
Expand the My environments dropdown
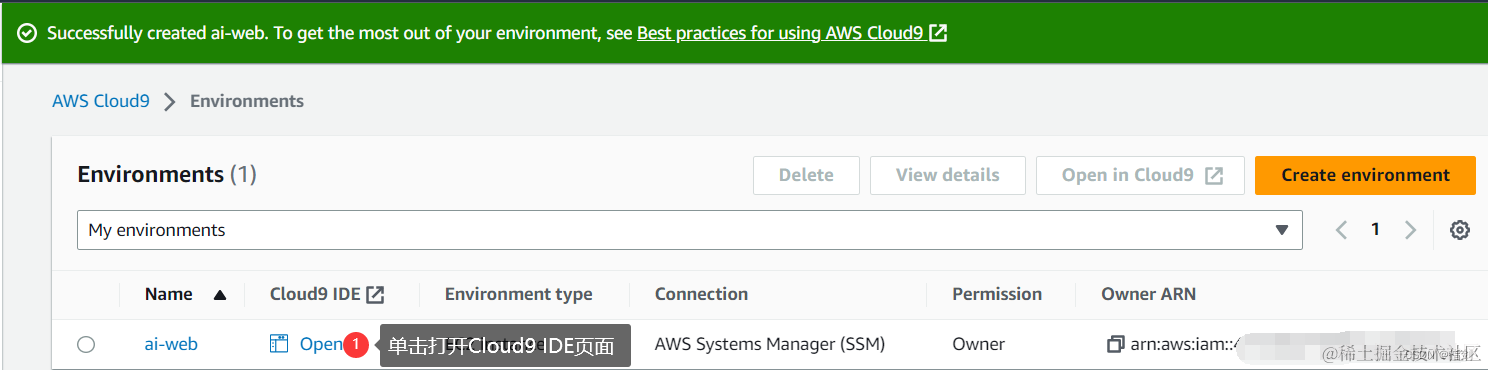690,230
